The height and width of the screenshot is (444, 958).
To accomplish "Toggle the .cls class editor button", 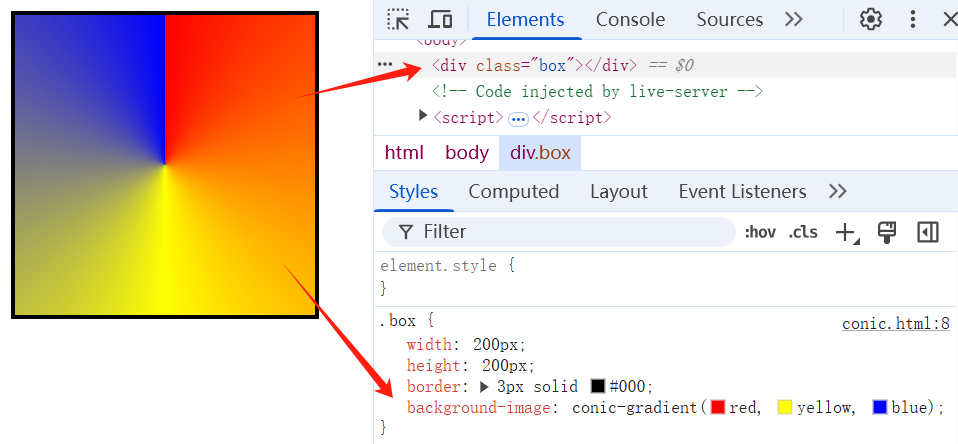I will coord(803,232).
